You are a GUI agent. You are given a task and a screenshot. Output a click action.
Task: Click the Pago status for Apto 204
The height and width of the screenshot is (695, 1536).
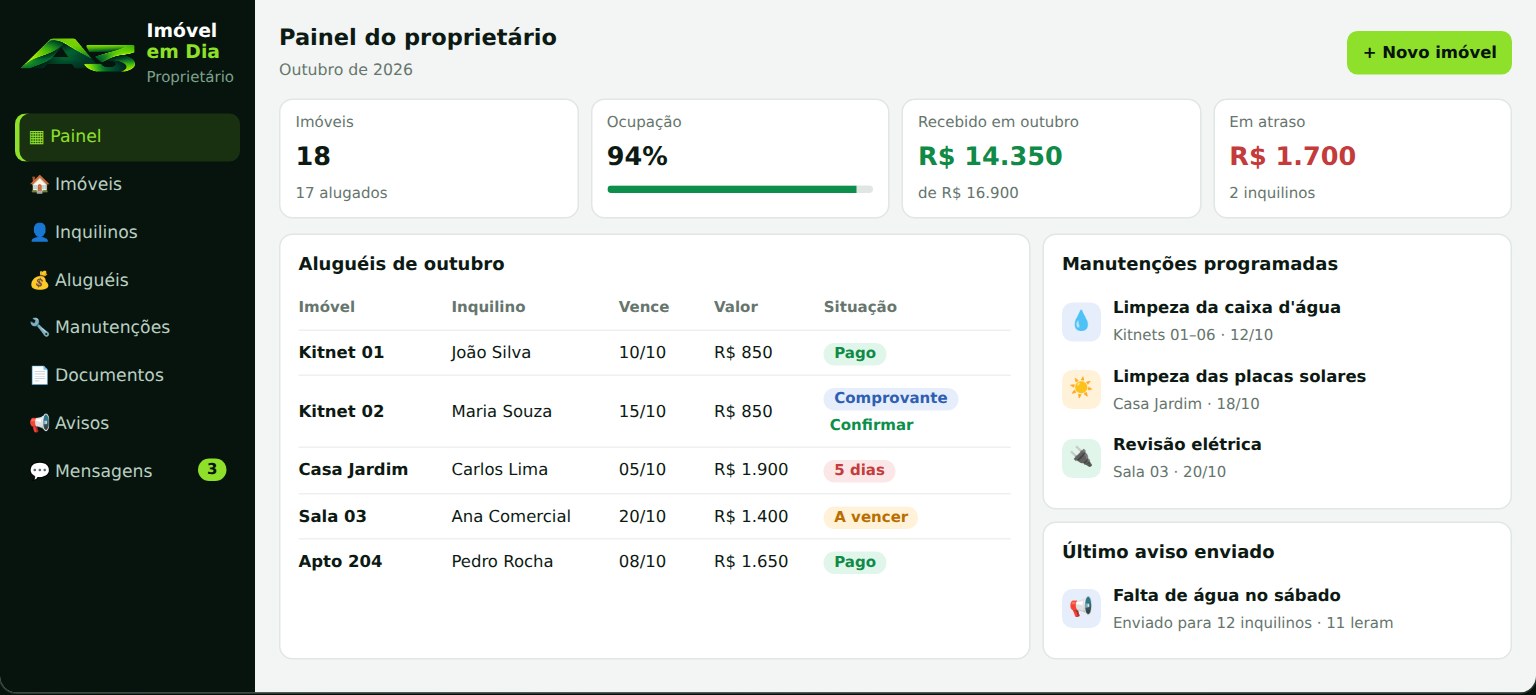[855, 562]
